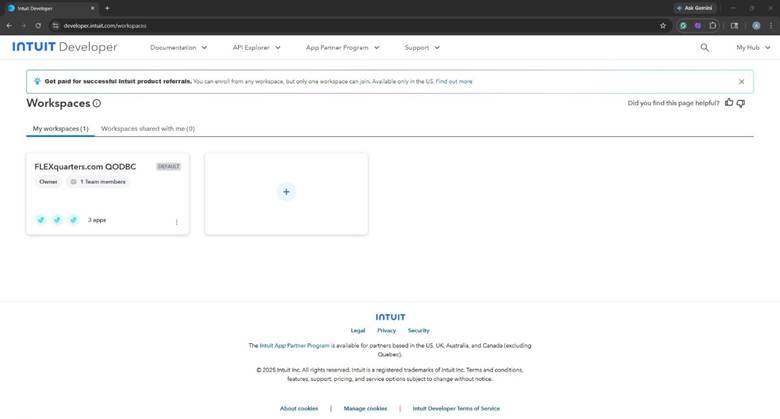Screen dimensions: 780x419
Task: Reload the page with the refresh icon
Action: click(x=38, y=25)
